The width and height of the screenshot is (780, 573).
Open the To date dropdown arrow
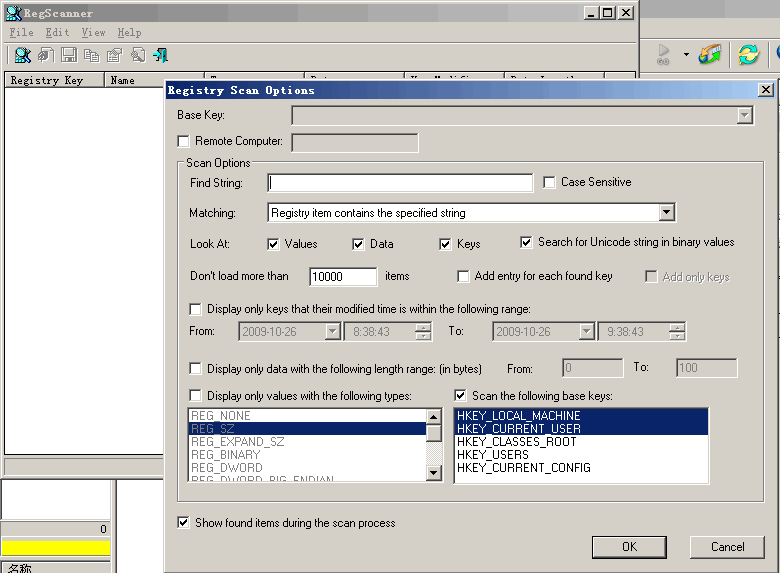coord(586,331)
